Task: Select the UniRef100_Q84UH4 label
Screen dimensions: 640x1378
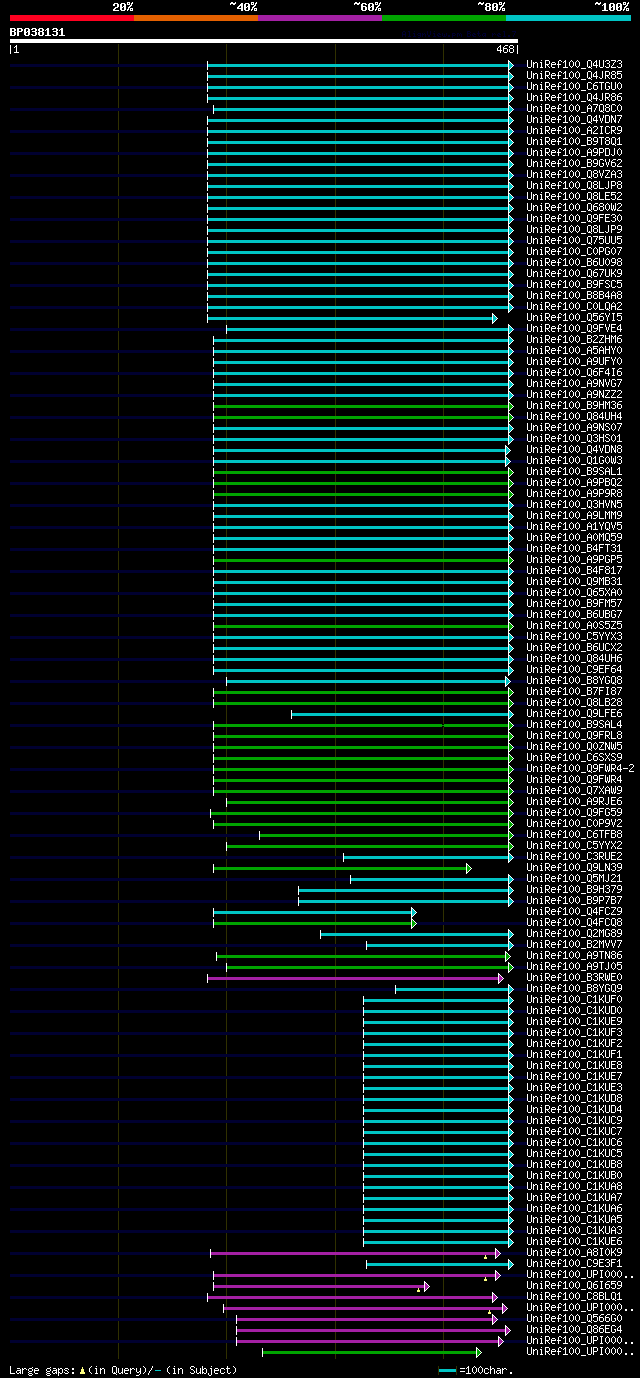Action: (574, 416)
